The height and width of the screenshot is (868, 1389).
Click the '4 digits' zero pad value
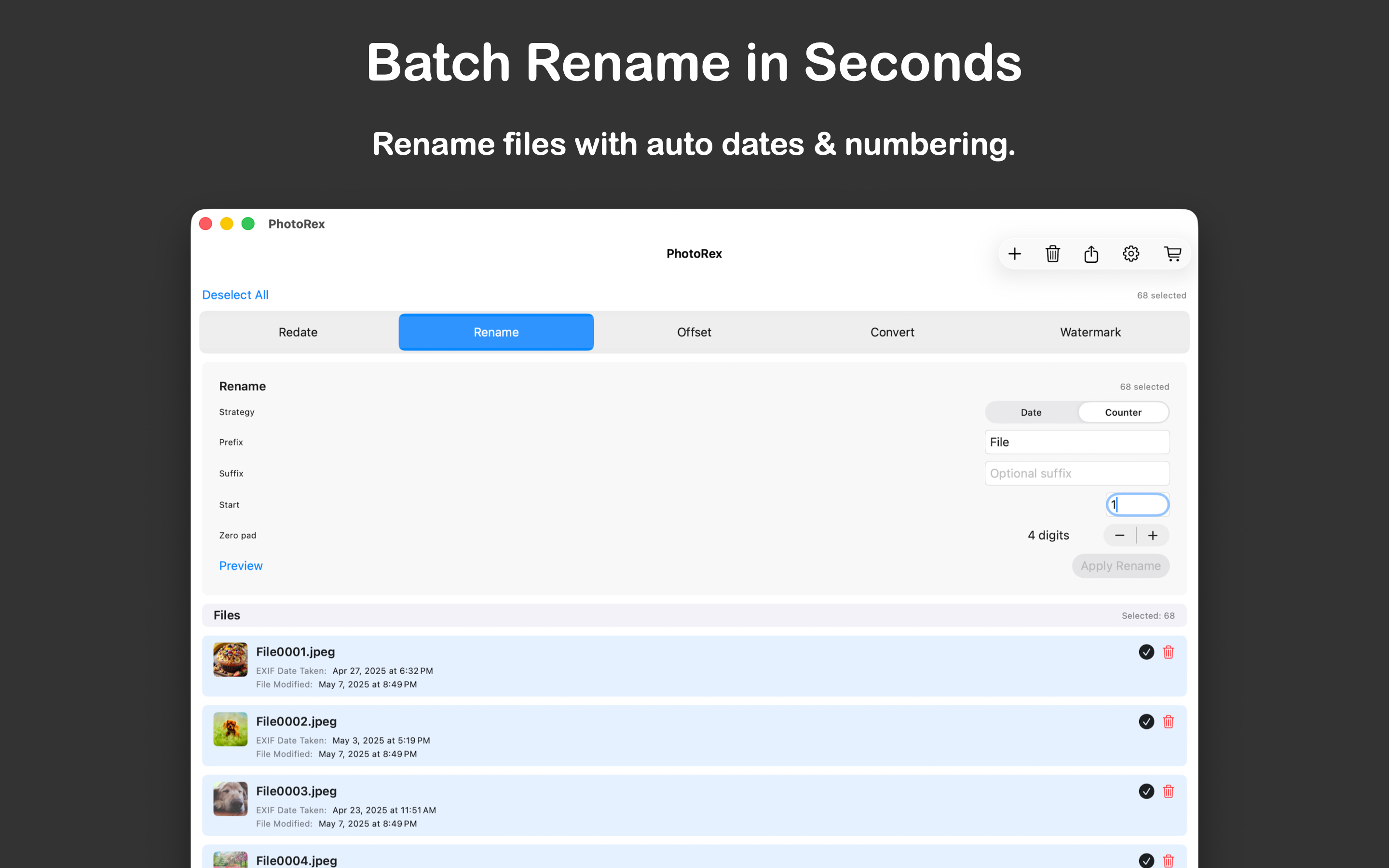(x=1048, y=536)
